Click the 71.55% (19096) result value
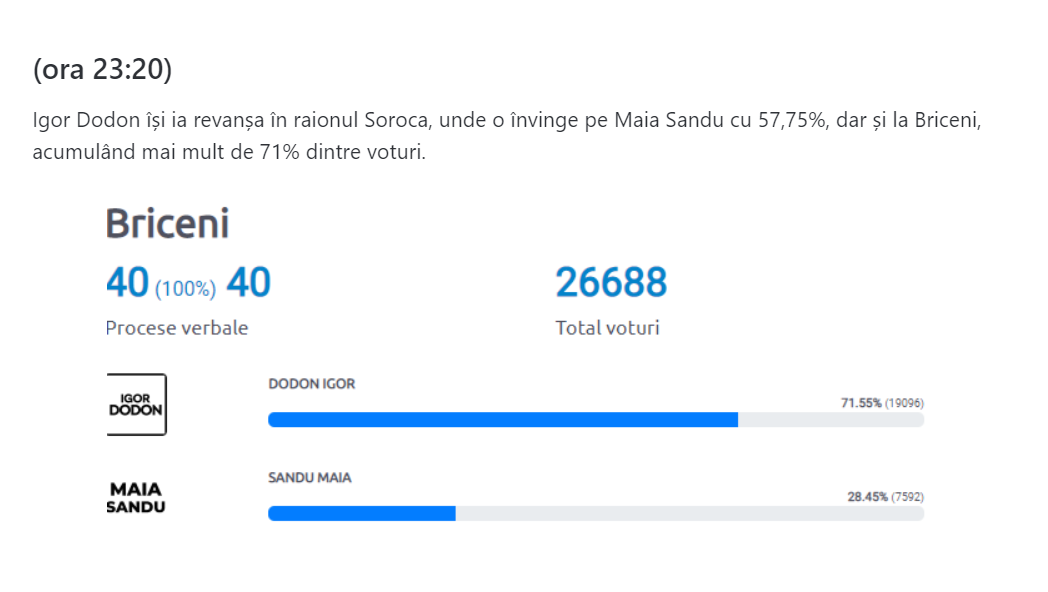 (882, 403)
